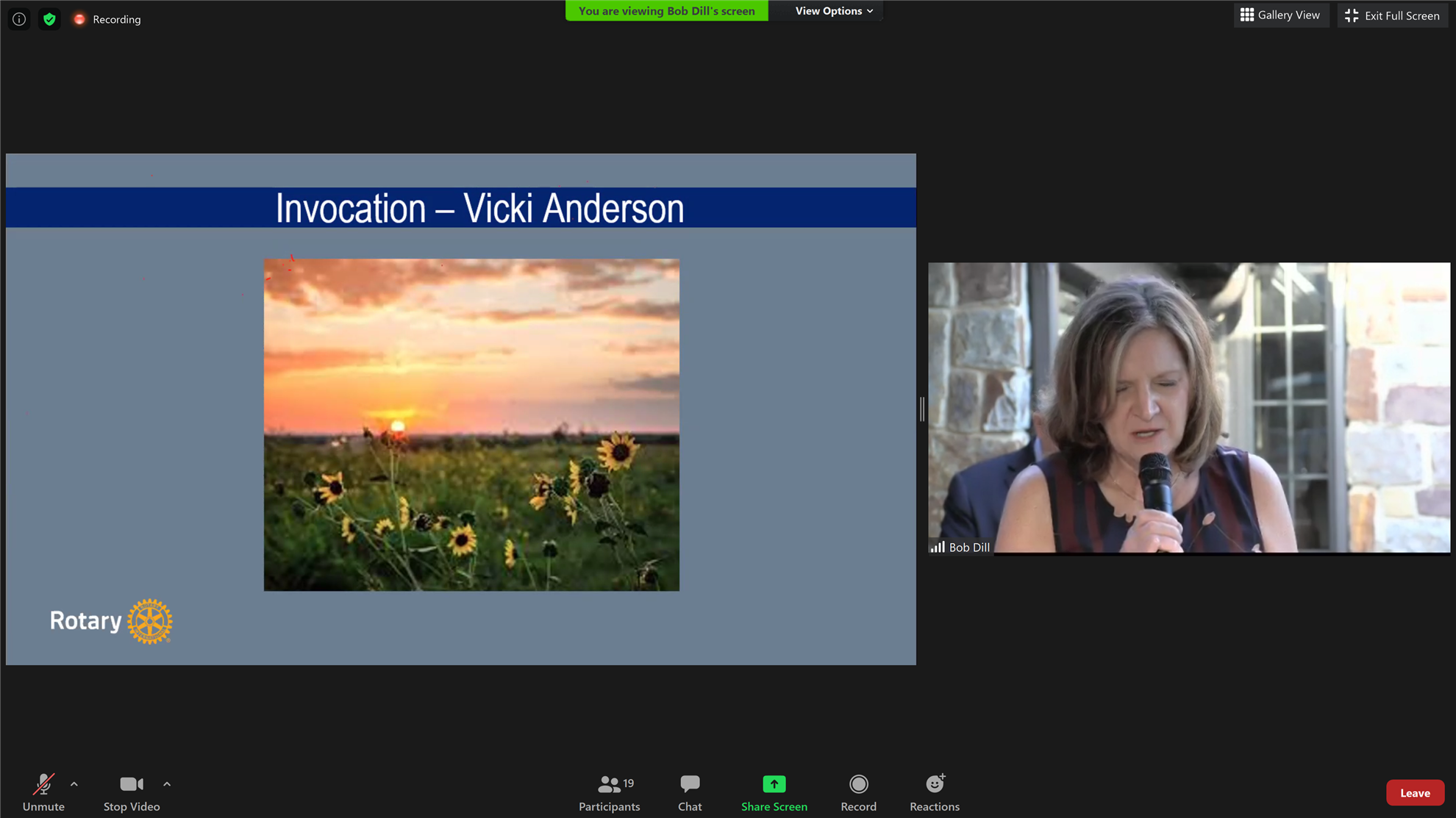Screen dimensions: 1456x818
Task: Click the meeting information icon
Action: [19, 19]
